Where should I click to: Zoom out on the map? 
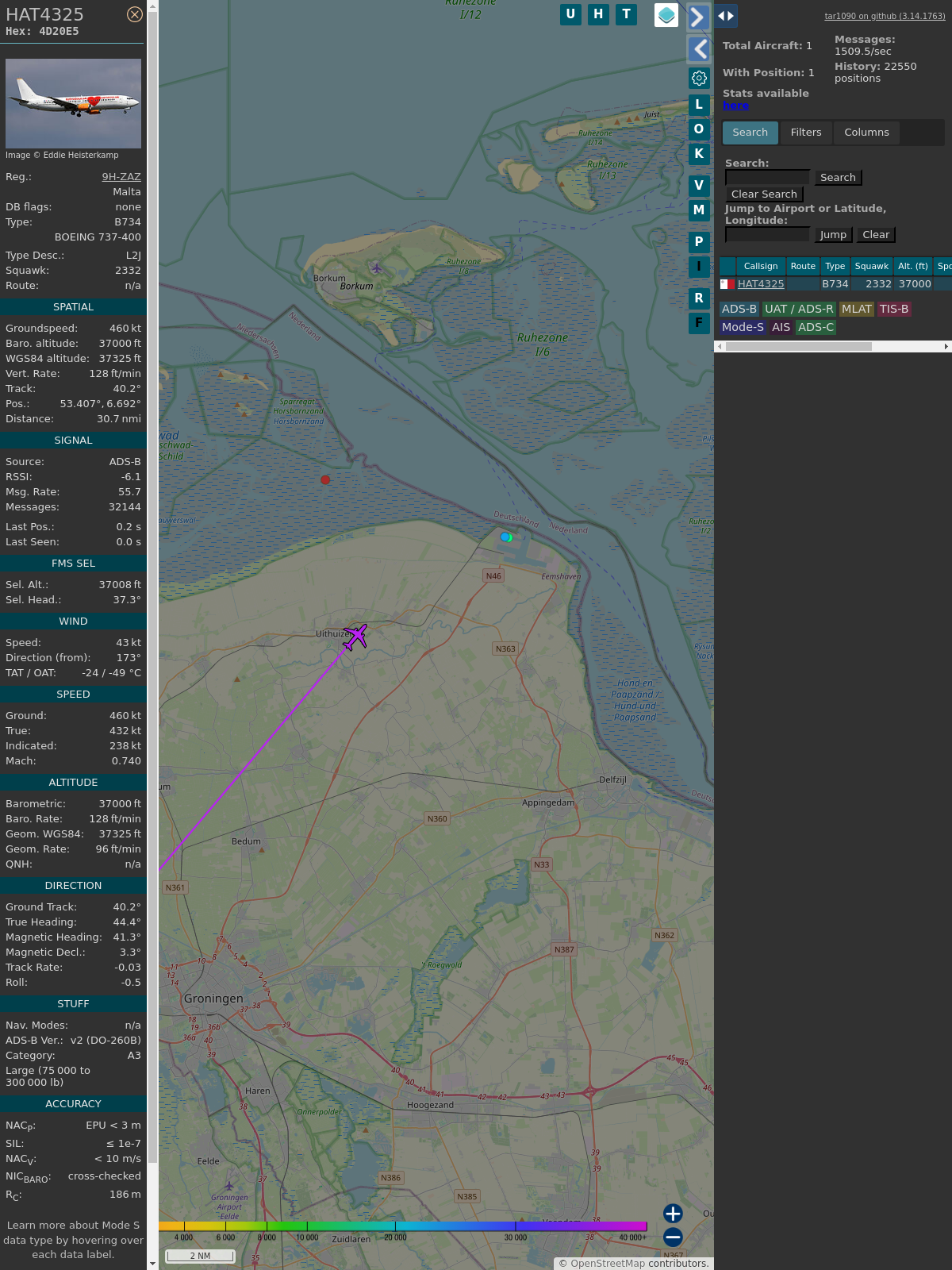click(x=673, y=1237)
